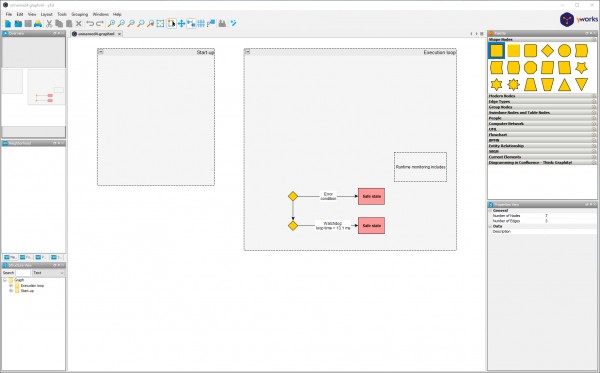Click the Structure View search field
600x373 pixels.
pyautogui.click(x=23, y=273)
